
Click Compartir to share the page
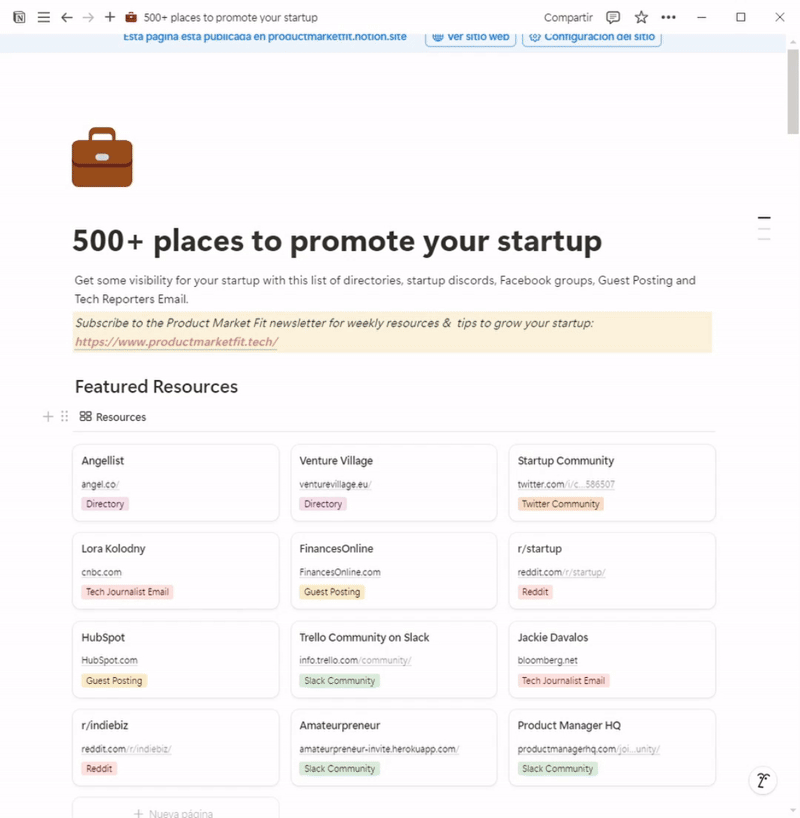tap(568, 17)
